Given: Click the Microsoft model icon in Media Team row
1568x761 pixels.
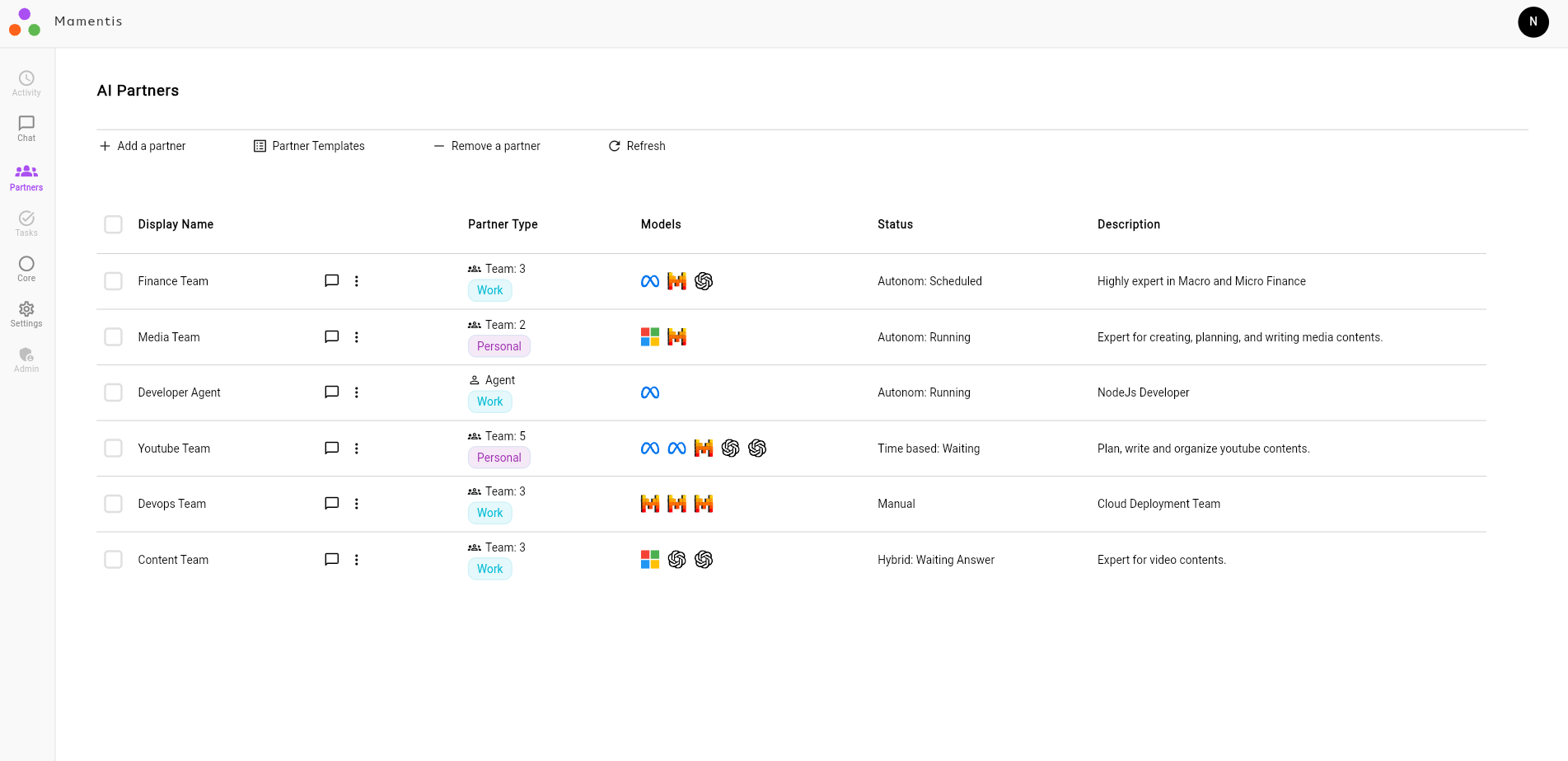Looking at the screenshot, I should [650, 337].
